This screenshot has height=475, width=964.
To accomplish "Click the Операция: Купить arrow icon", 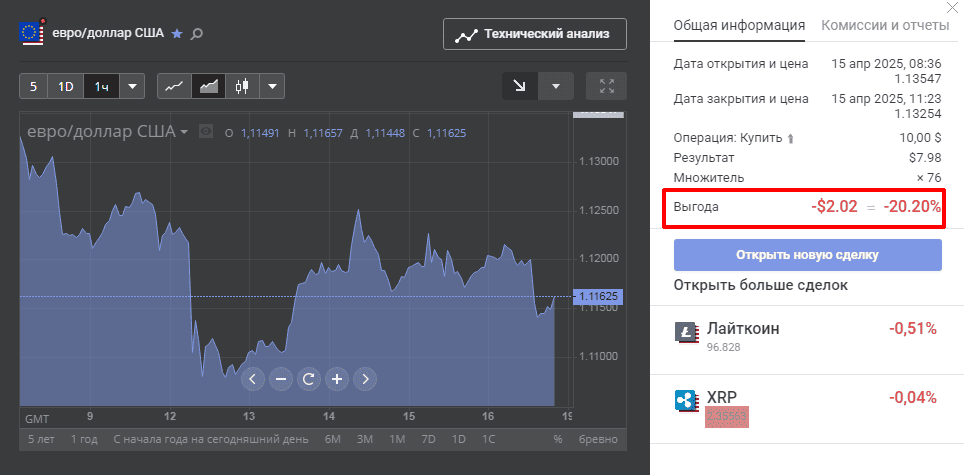I will (791, 139).
